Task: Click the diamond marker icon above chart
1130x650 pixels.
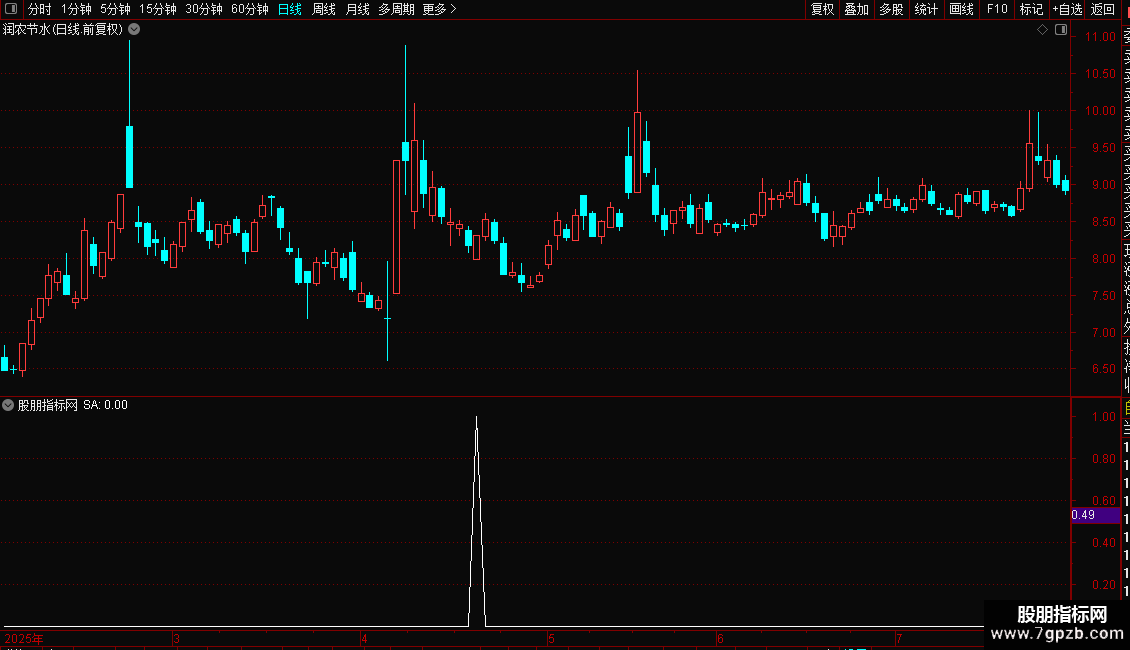Action: (x=1042, y=30)
